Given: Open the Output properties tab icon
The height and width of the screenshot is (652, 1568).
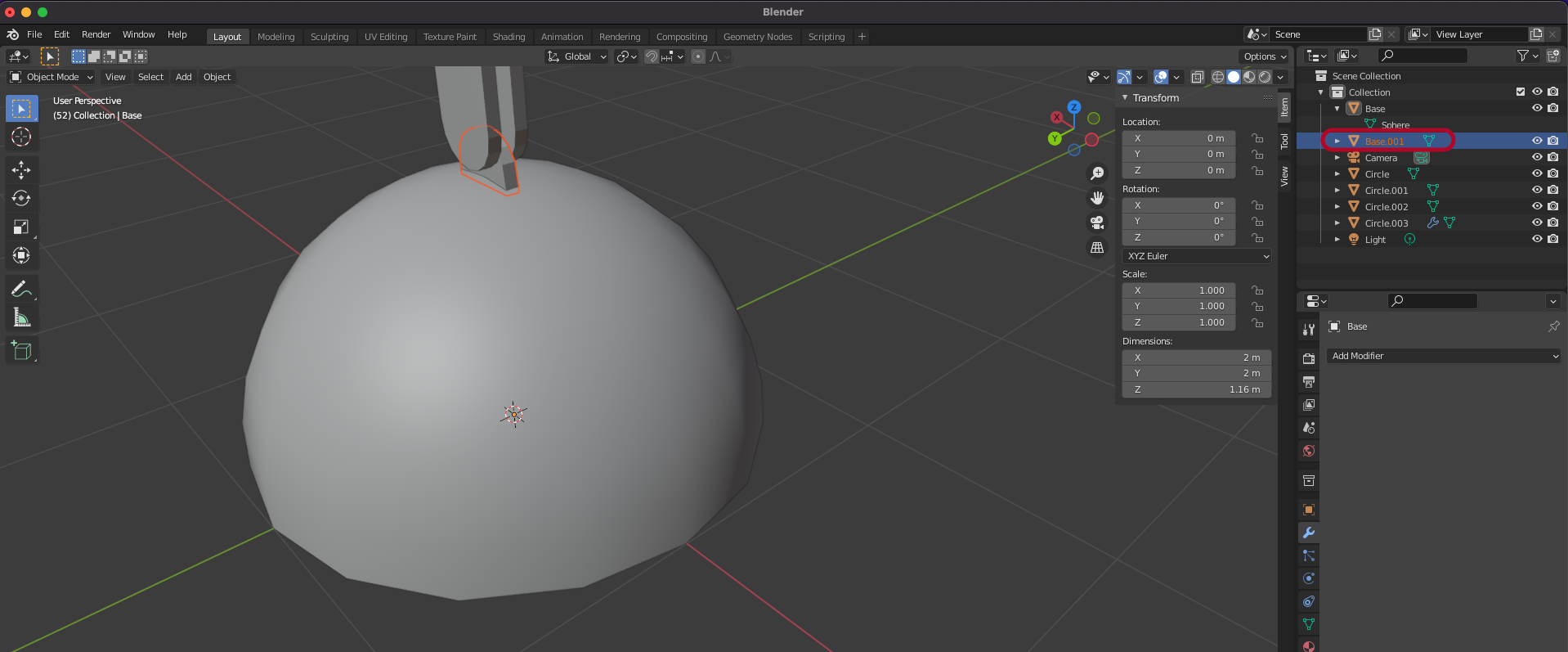Looking at the screenshot, I should pyautogui.click(x=1309, y=382).
